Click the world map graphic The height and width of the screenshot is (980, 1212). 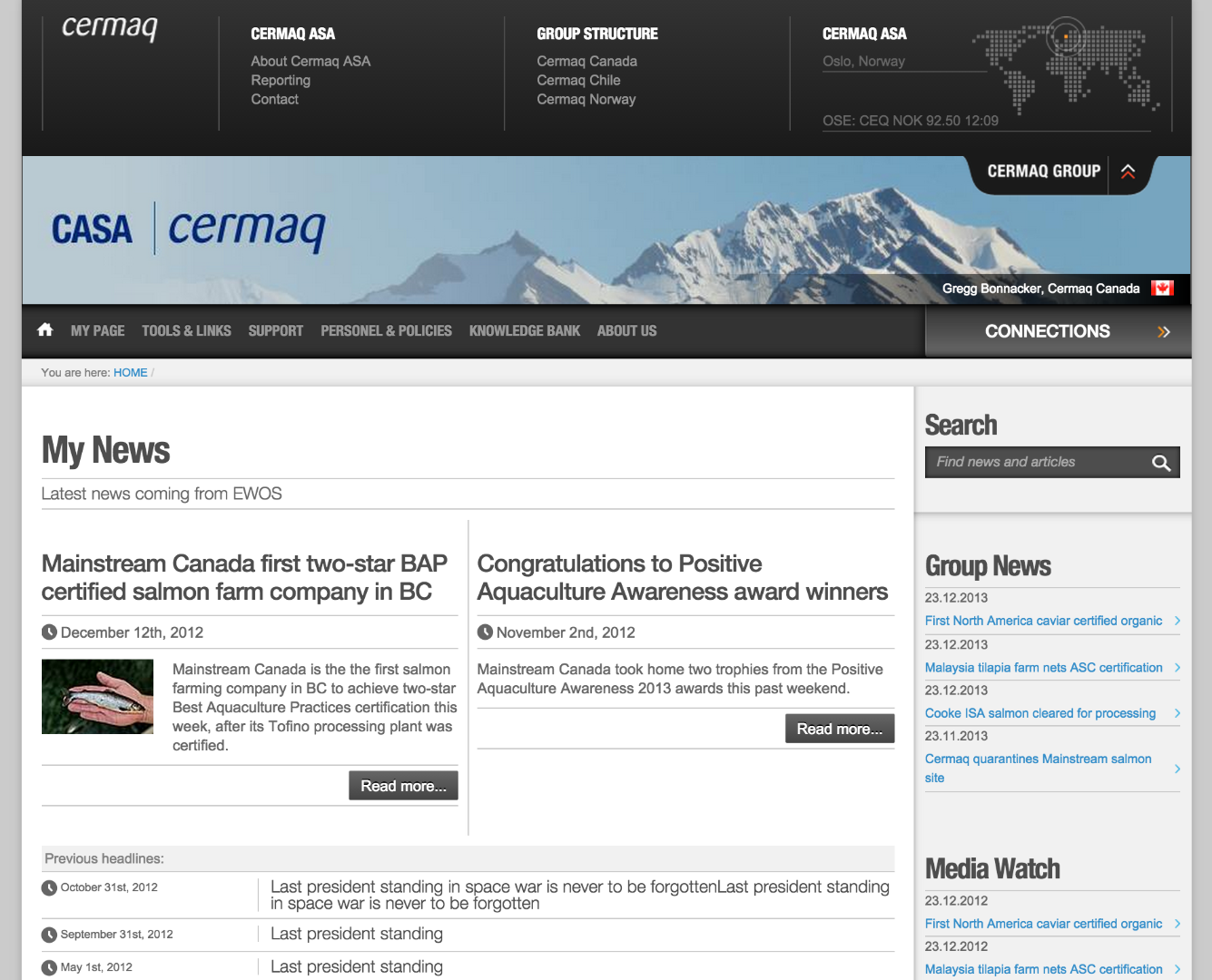pyautogui.click(x=1066, y=65)
